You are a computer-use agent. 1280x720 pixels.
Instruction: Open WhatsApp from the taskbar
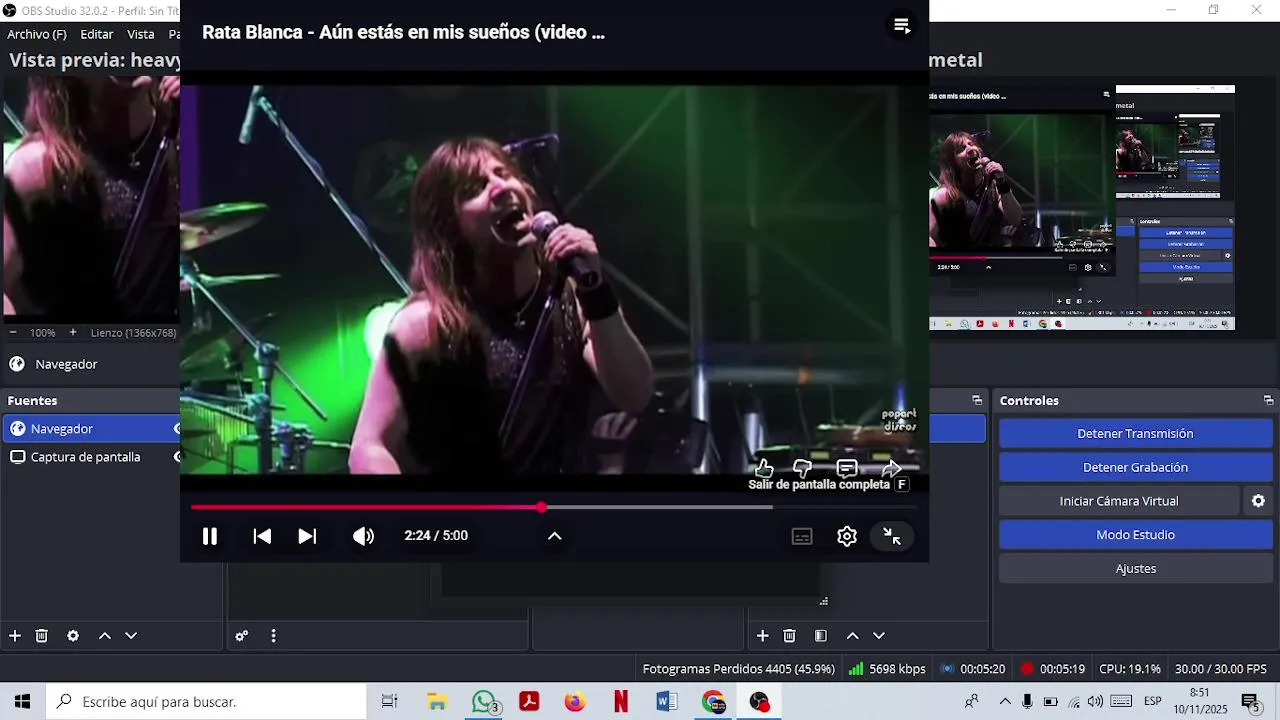485,702
